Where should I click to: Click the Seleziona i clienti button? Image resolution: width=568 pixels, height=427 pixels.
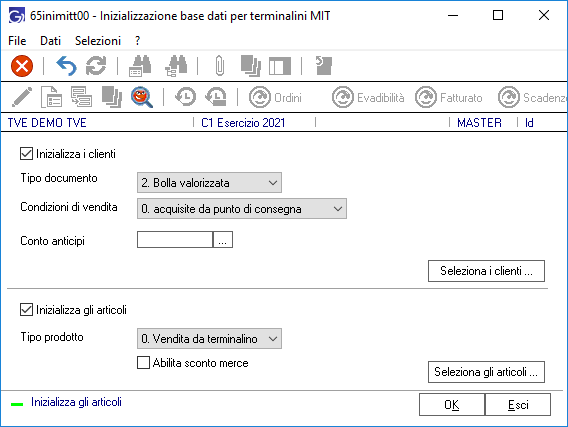[x=486, y=271]
